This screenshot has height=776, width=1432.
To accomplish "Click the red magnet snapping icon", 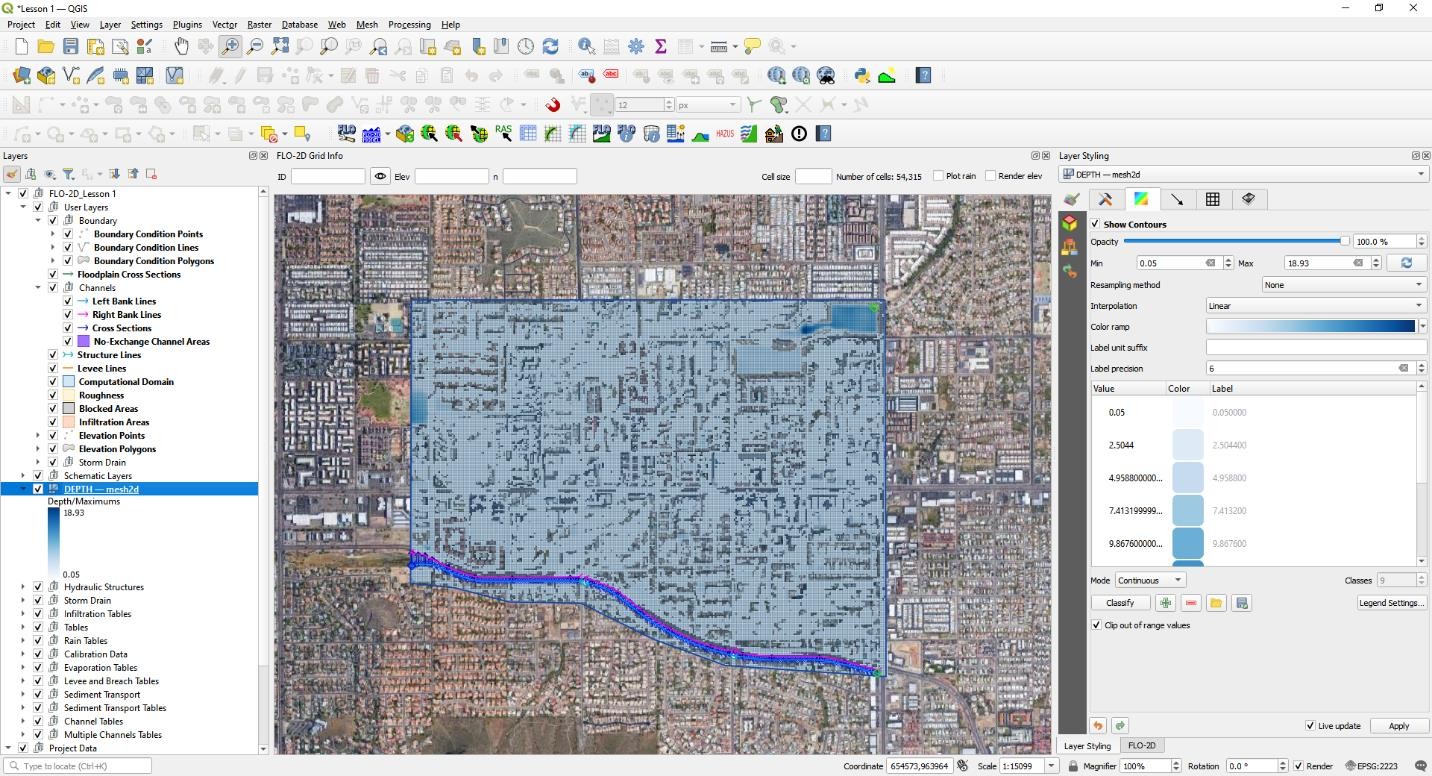I will click(552, 104).
